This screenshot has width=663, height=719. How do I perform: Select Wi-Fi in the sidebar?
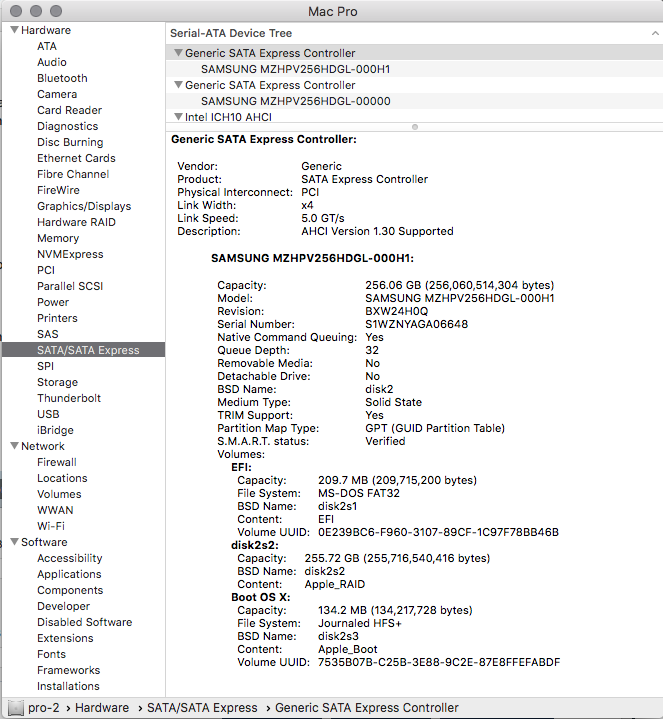pos(51,526)
